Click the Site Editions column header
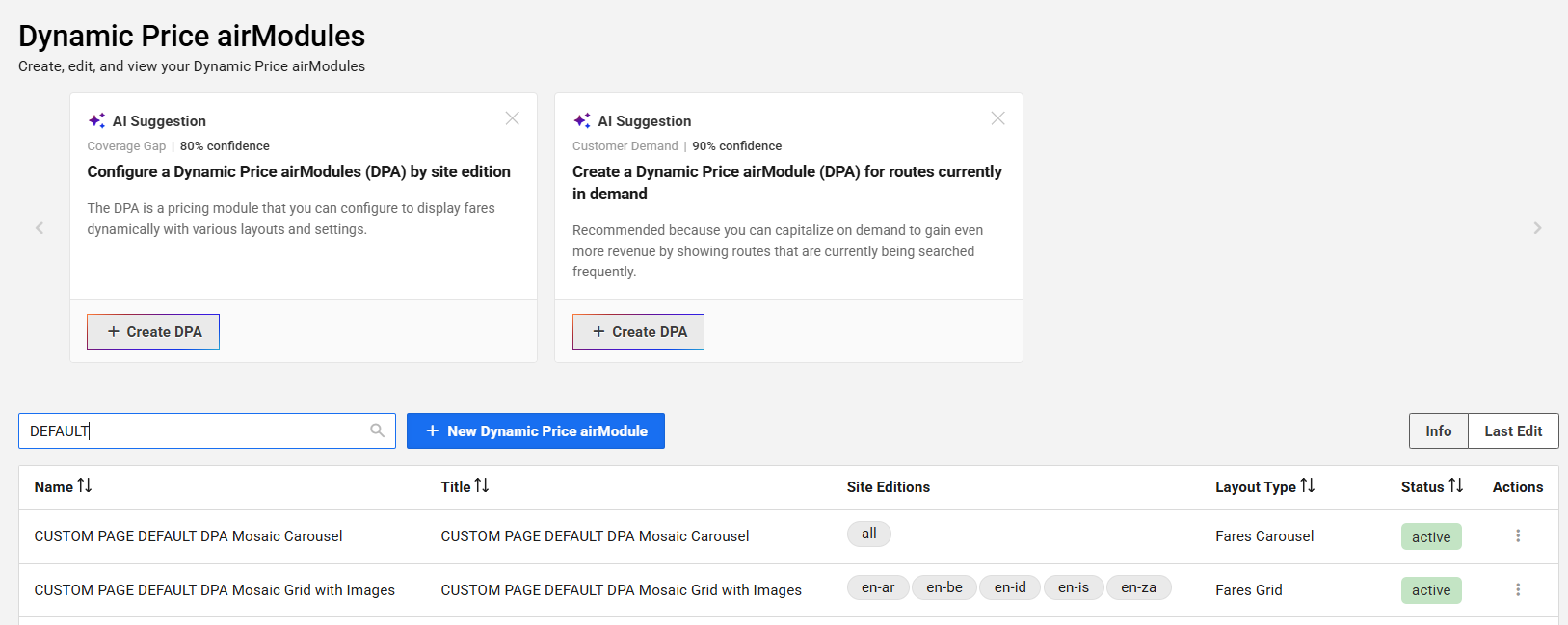The height and width of the screenshot is (625, 1568). point(889,487)
